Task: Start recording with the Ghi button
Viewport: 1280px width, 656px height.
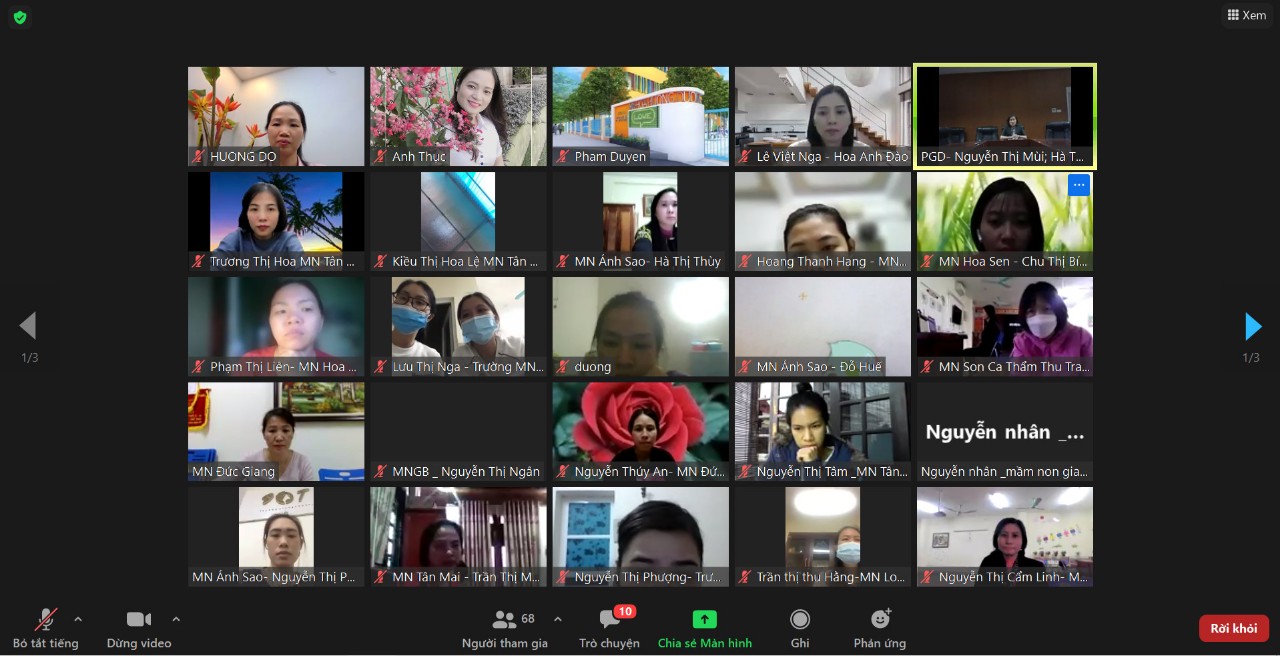Action: [800, 620]
